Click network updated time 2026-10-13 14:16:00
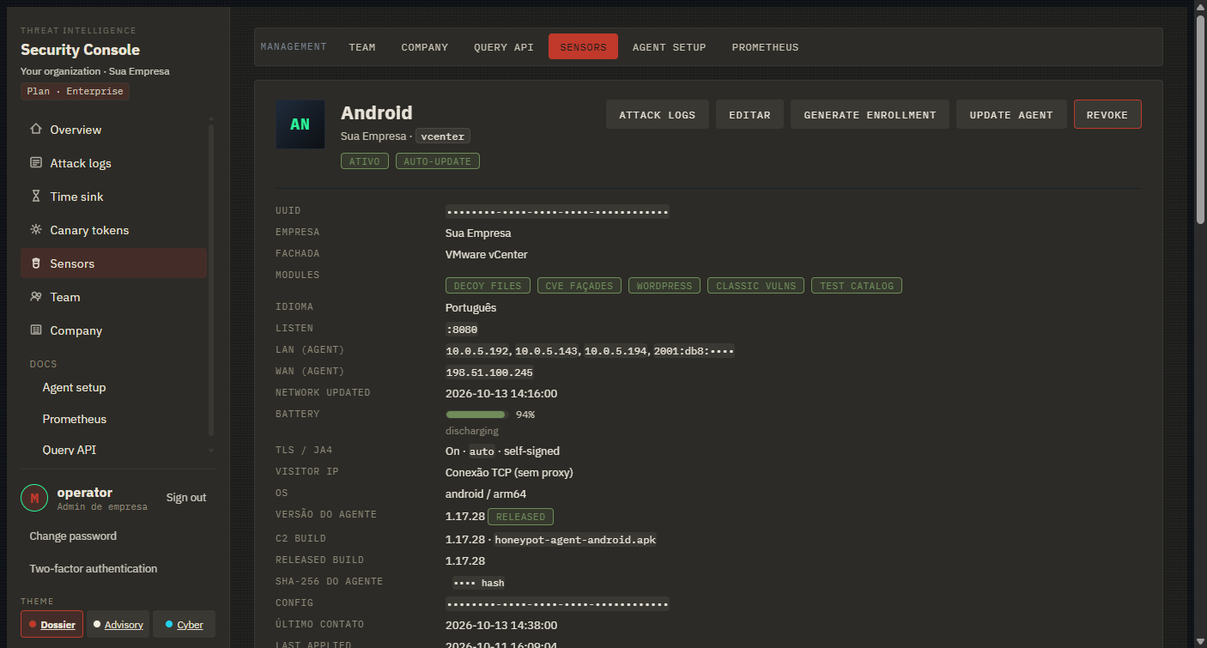Screen dimensions: 1207x648 (x=501, y=394)
